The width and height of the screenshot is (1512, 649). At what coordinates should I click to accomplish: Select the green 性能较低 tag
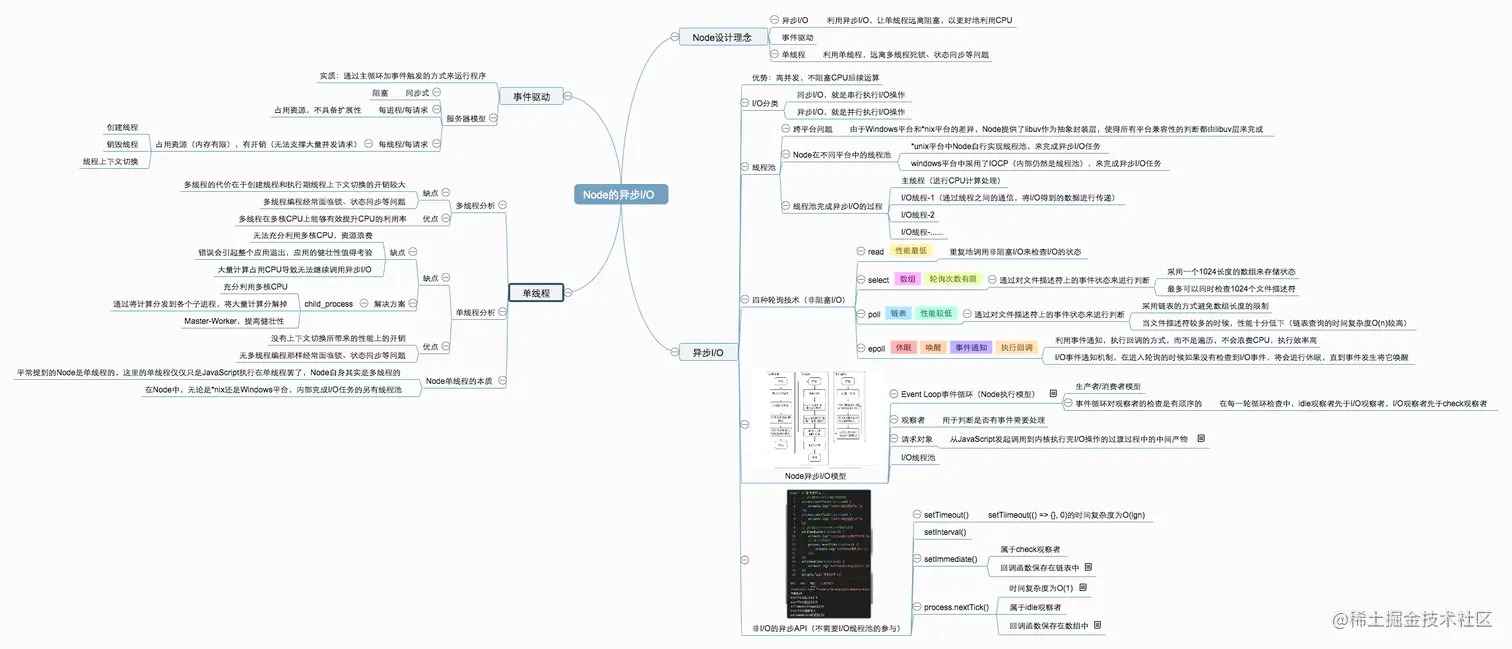pos(936,314)
